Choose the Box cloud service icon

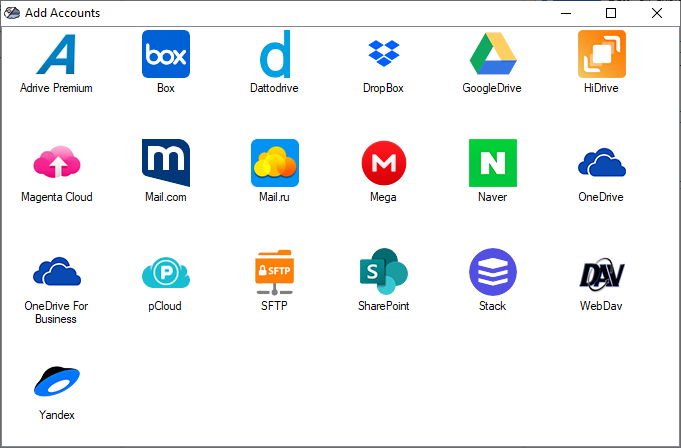(x=166, y=54)
